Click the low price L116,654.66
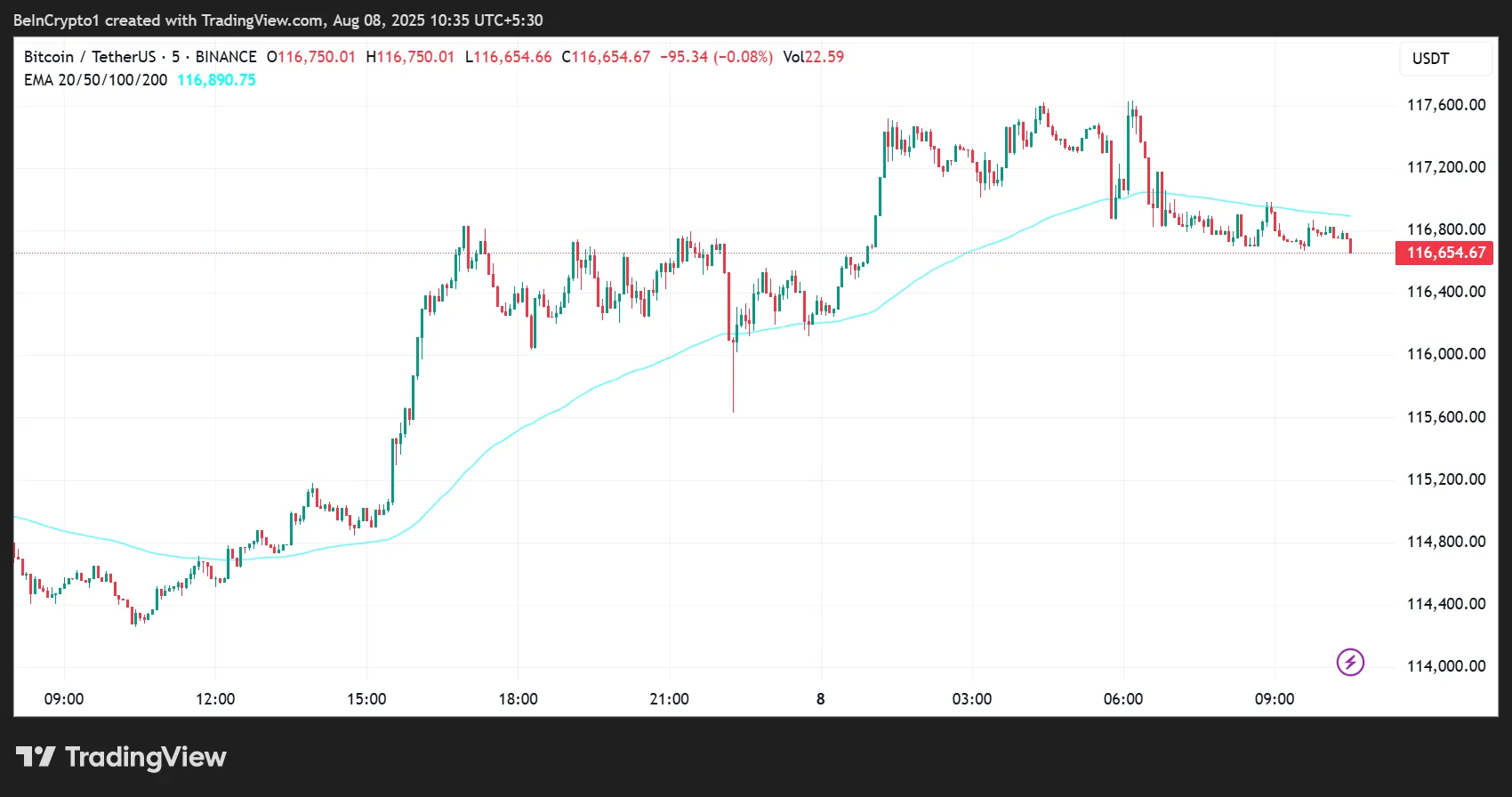This screenshot has width=1512, height=797. coord(509,57)
